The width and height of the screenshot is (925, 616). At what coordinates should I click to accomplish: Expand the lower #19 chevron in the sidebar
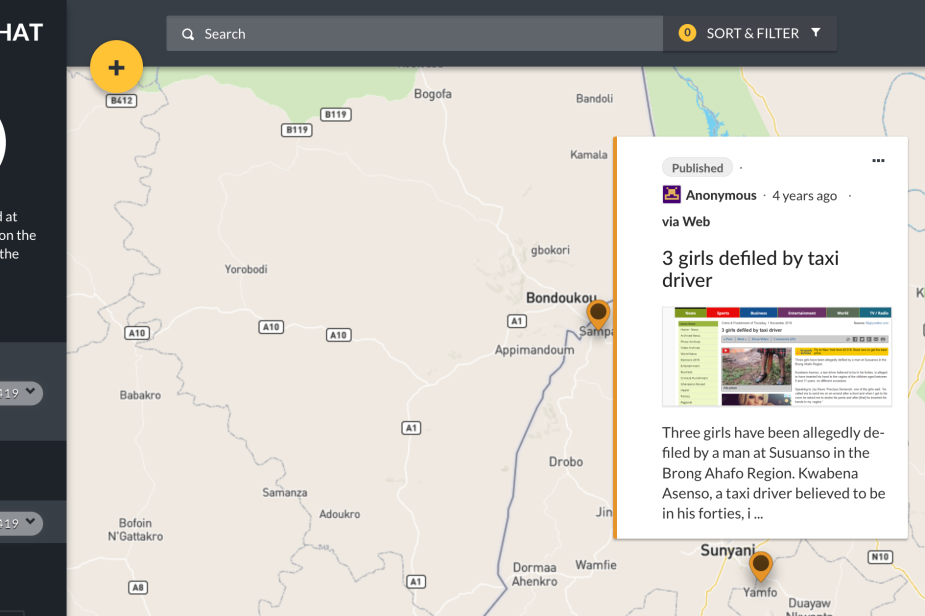30,522
